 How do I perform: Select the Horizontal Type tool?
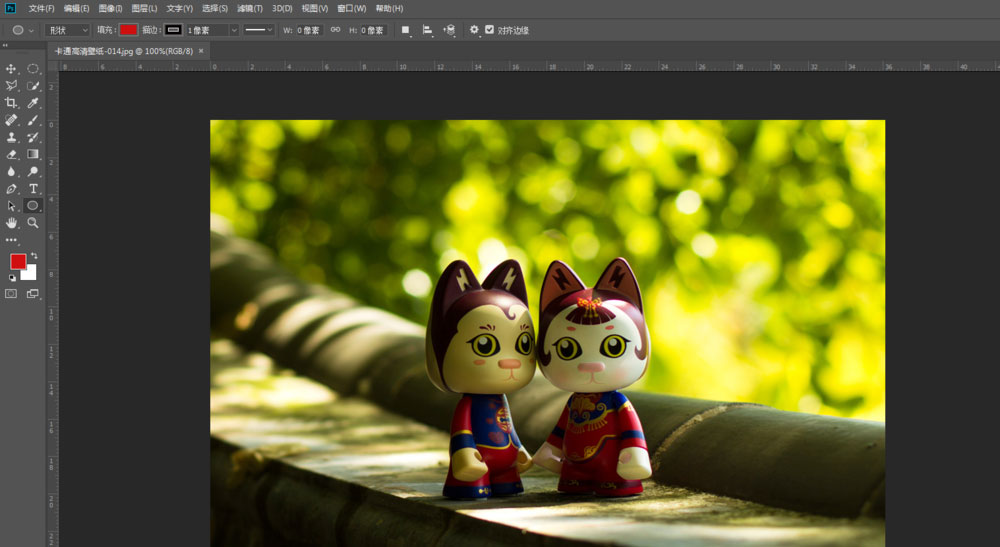tap(33, 188)
